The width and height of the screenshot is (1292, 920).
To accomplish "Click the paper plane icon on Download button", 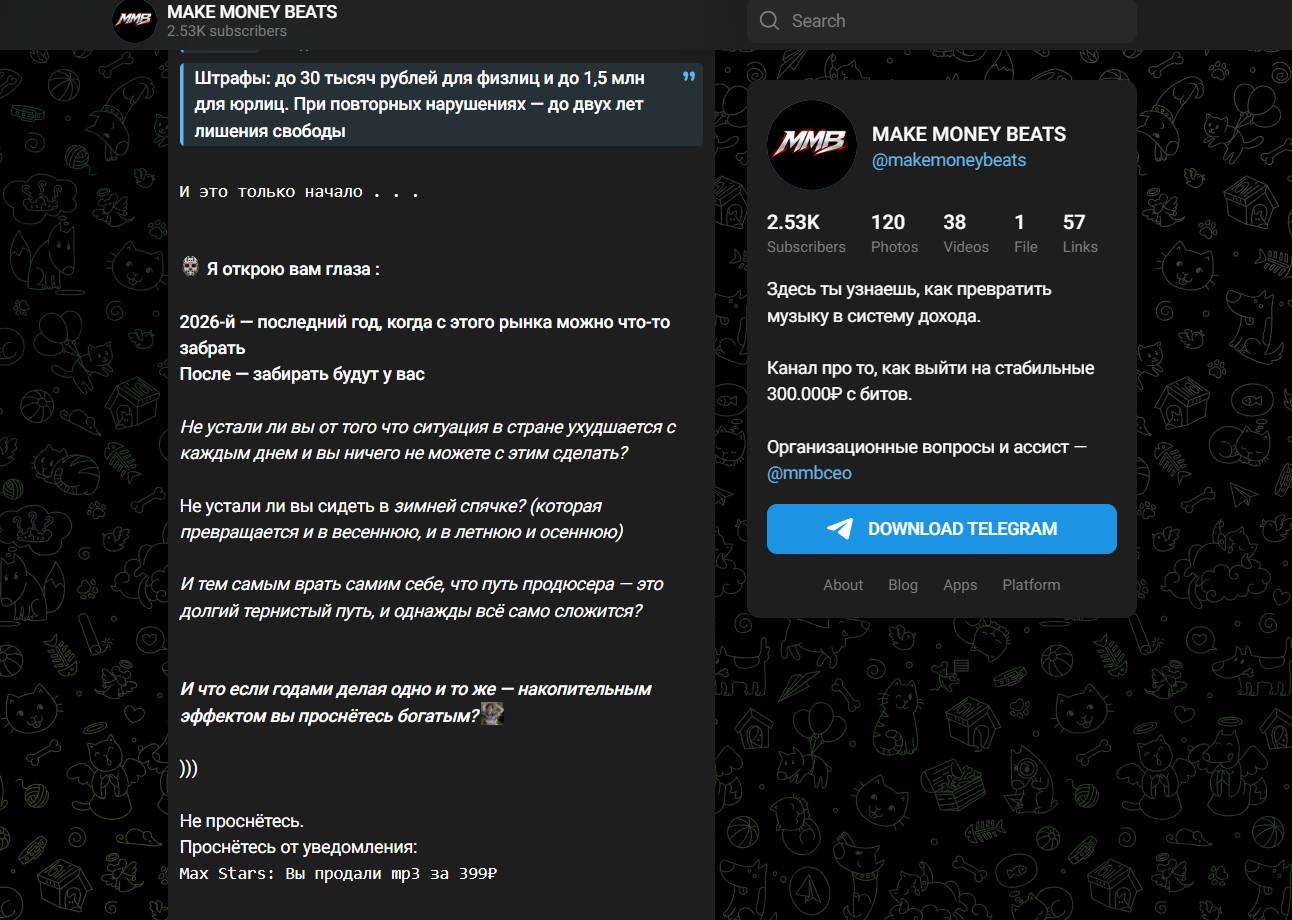I will click(x=840, y=529).
